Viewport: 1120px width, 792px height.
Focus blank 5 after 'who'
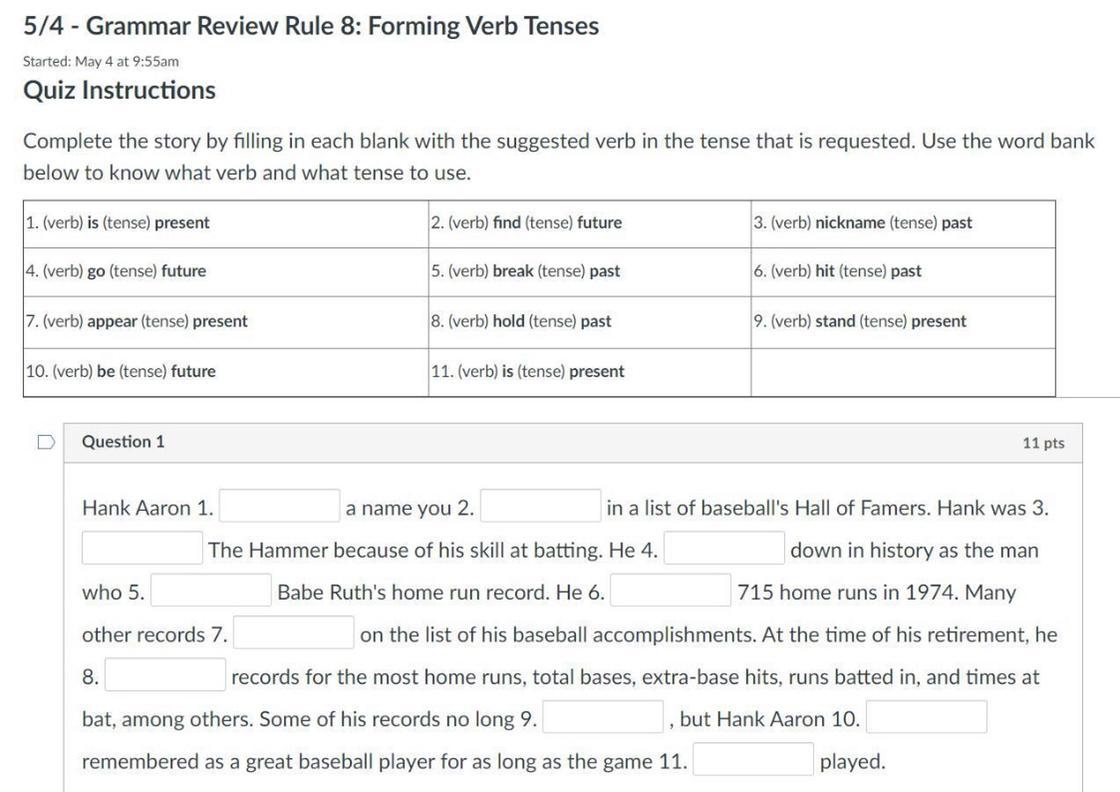(211, 591)
